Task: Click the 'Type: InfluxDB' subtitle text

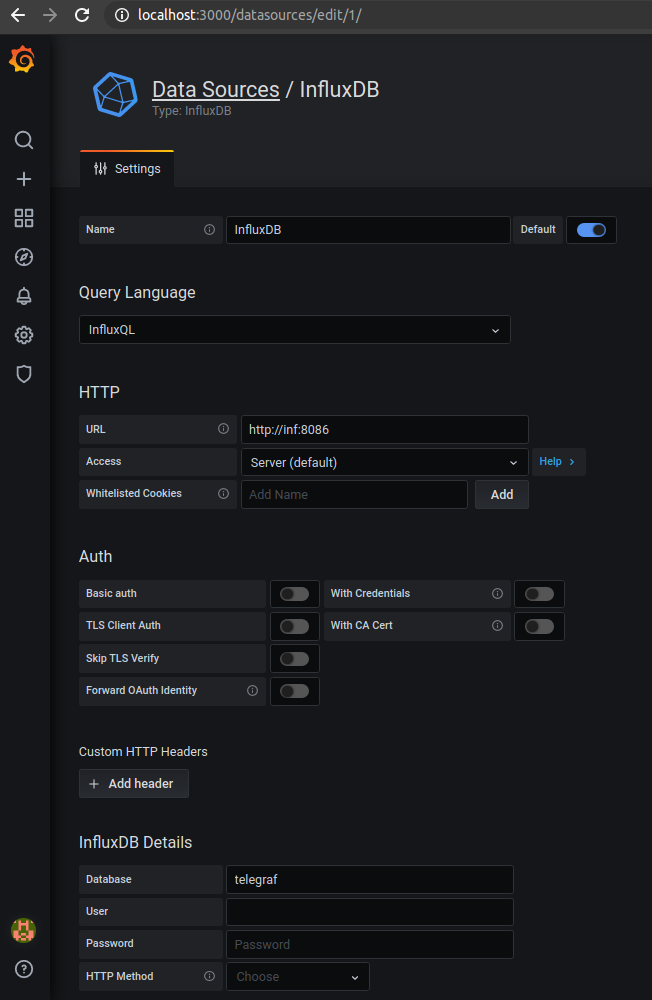Action: click(x=191, y=111)
